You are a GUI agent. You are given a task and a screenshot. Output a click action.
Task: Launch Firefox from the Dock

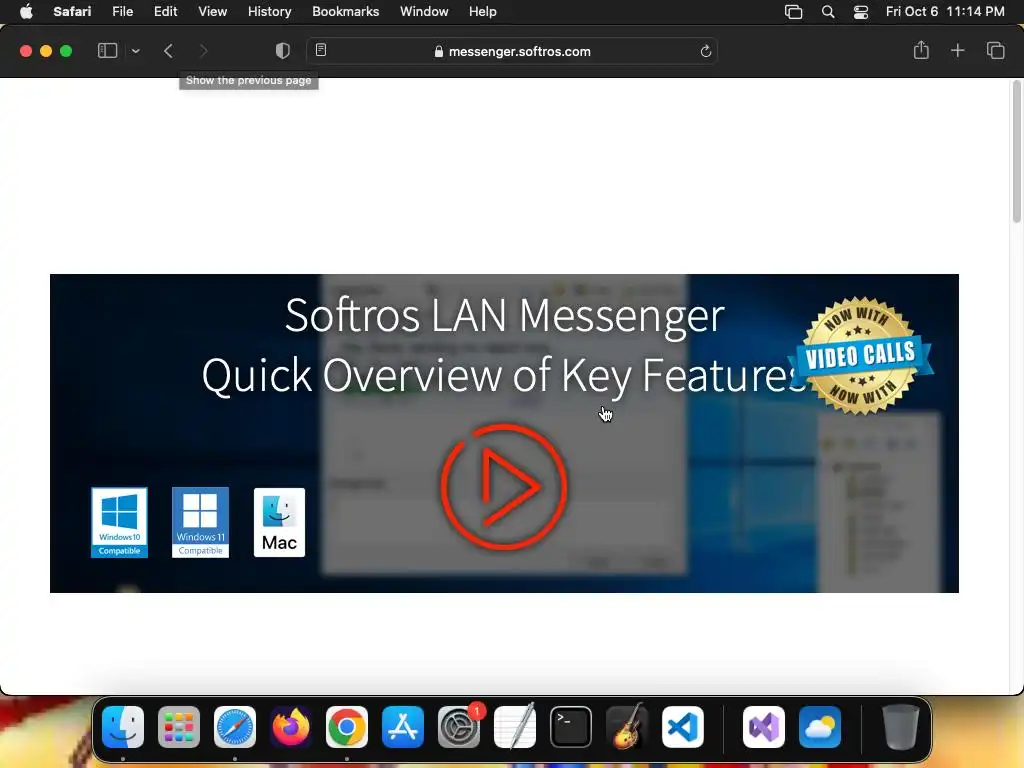point(291,727)
